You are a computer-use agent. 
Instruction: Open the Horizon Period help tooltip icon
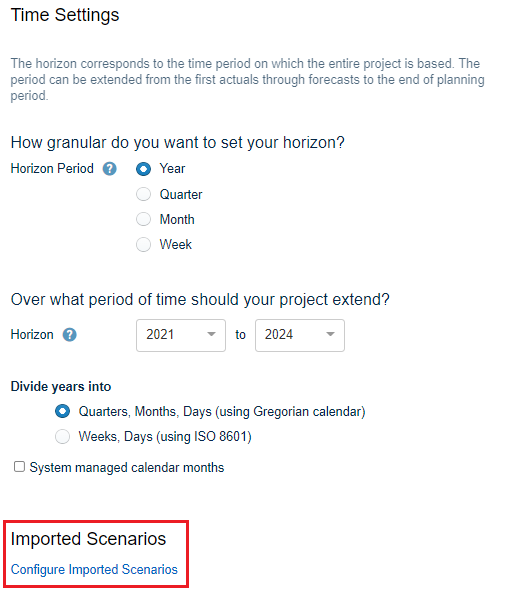(110, 169)
